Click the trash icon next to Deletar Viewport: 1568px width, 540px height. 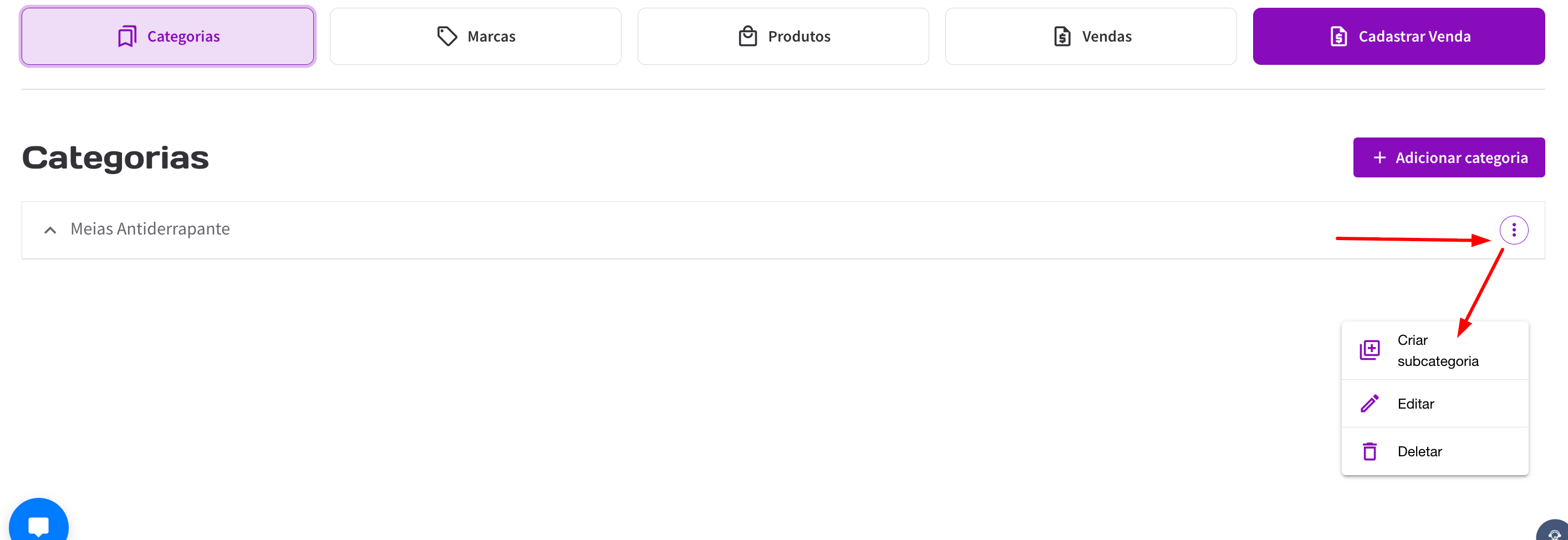pyautogui.click(x=1370, y=452)
